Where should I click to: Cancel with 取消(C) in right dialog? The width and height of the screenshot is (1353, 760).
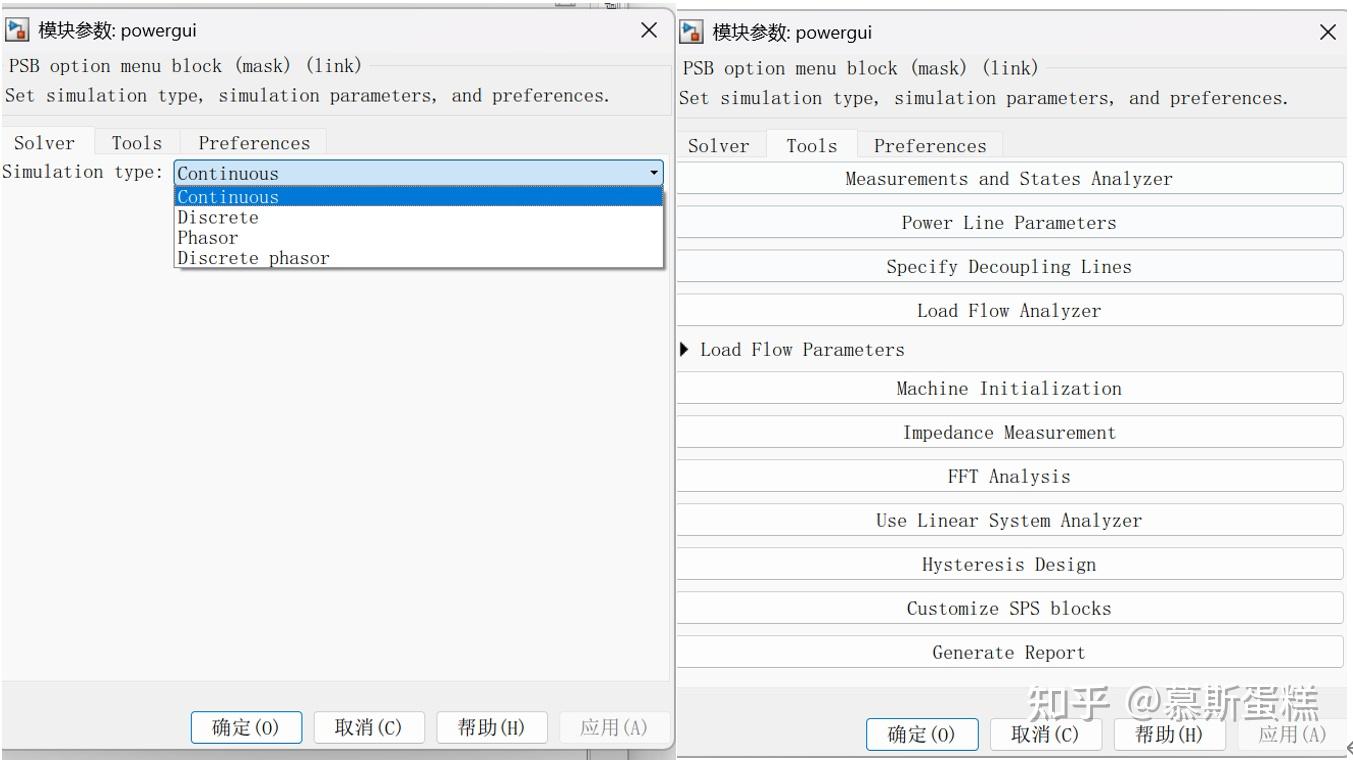pyautogui.click(x=1046, y=735)
